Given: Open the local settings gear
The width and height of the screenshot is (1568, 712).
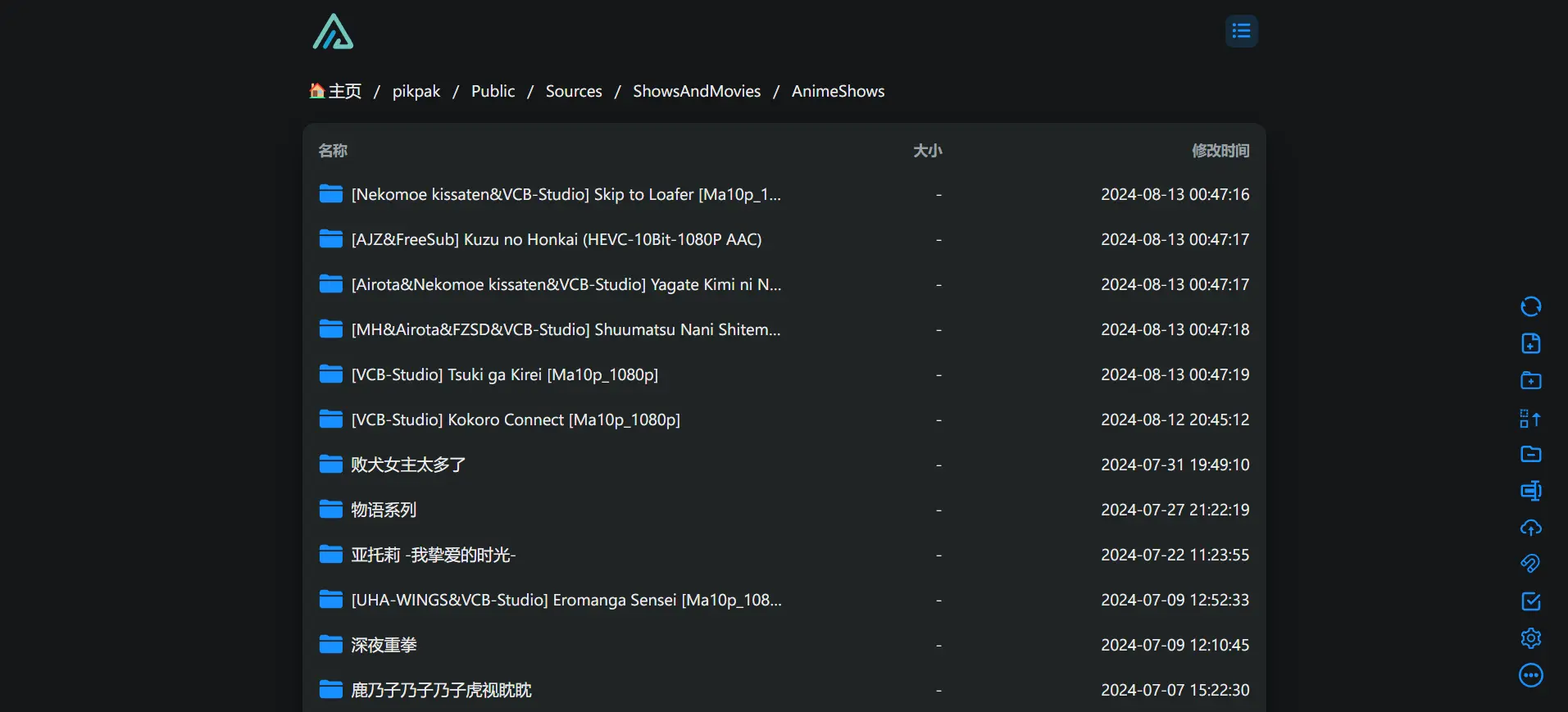Looking at the screenshot, I should (1530, 638).
